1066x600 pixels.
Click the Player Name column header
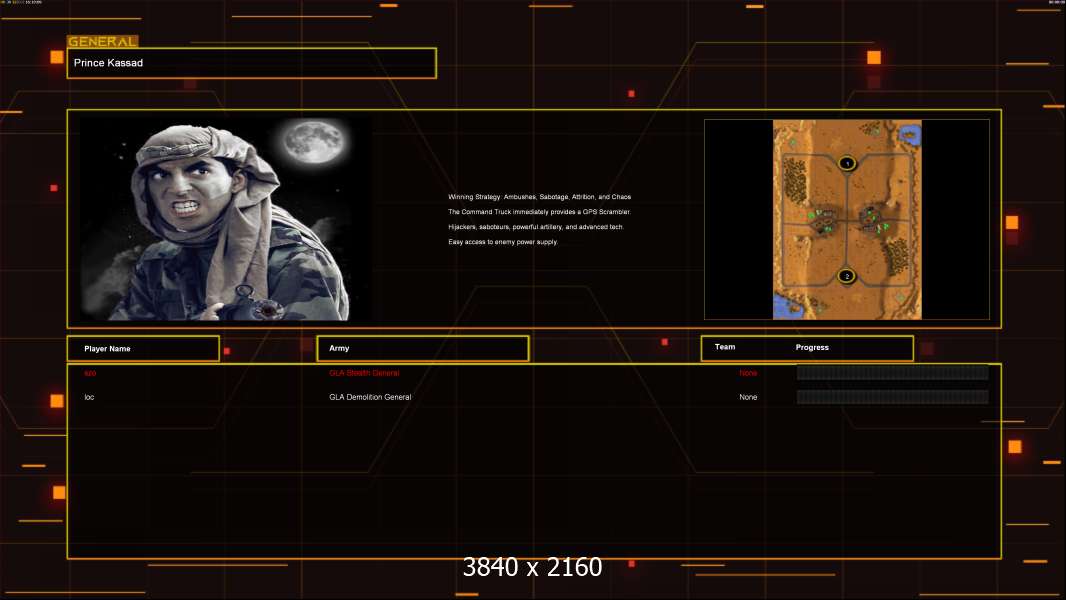coord(143,349)
